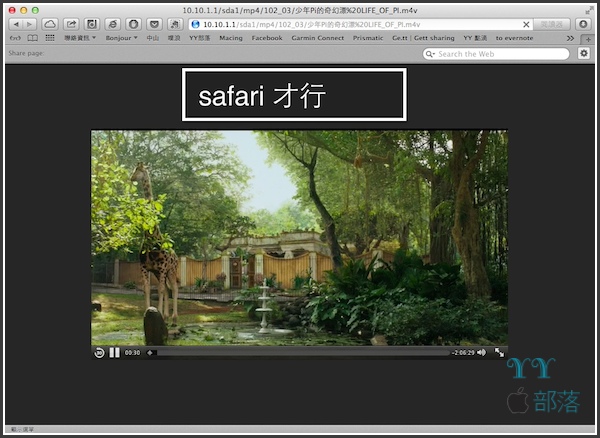Rewind video 30 seconds
600x438 pixels.
[x=99, y=353]
